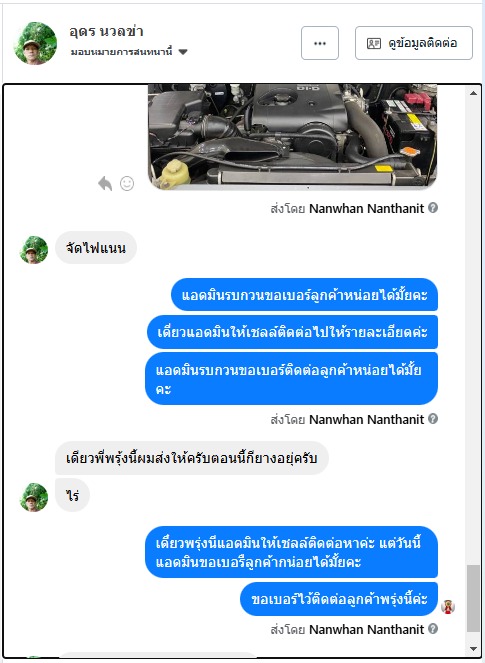
Task: Click the scrollbar up arrow
Action: click(x=474, y=93)
